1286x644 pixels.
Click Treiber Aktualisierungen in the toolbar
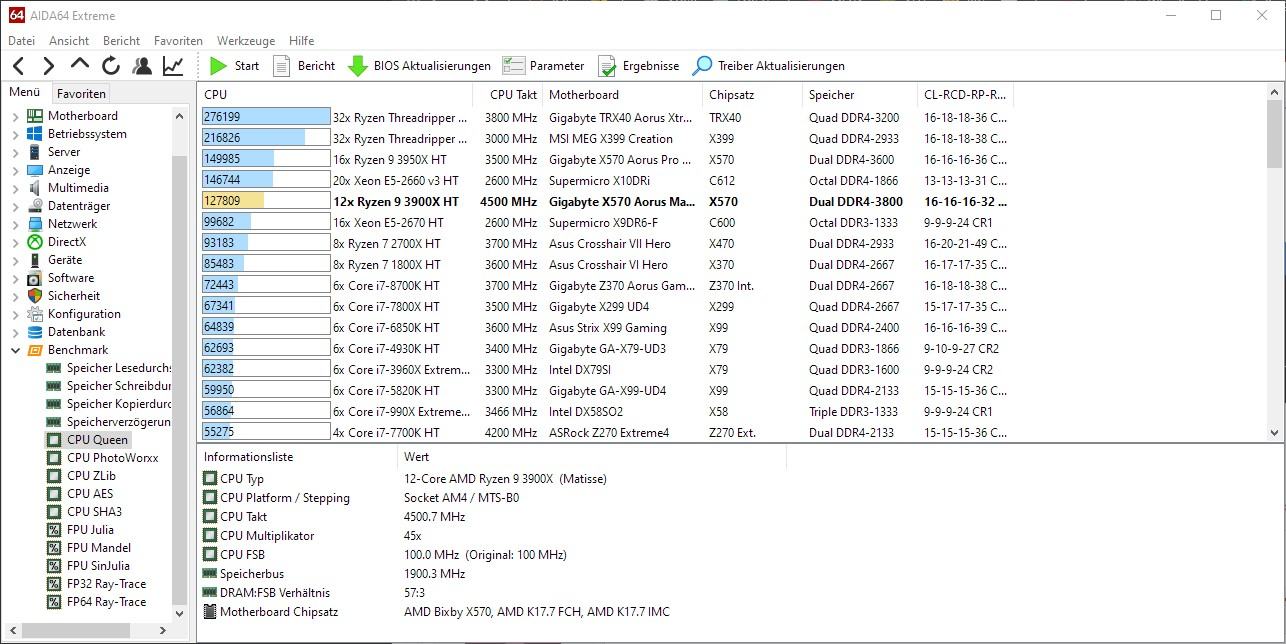769,66
